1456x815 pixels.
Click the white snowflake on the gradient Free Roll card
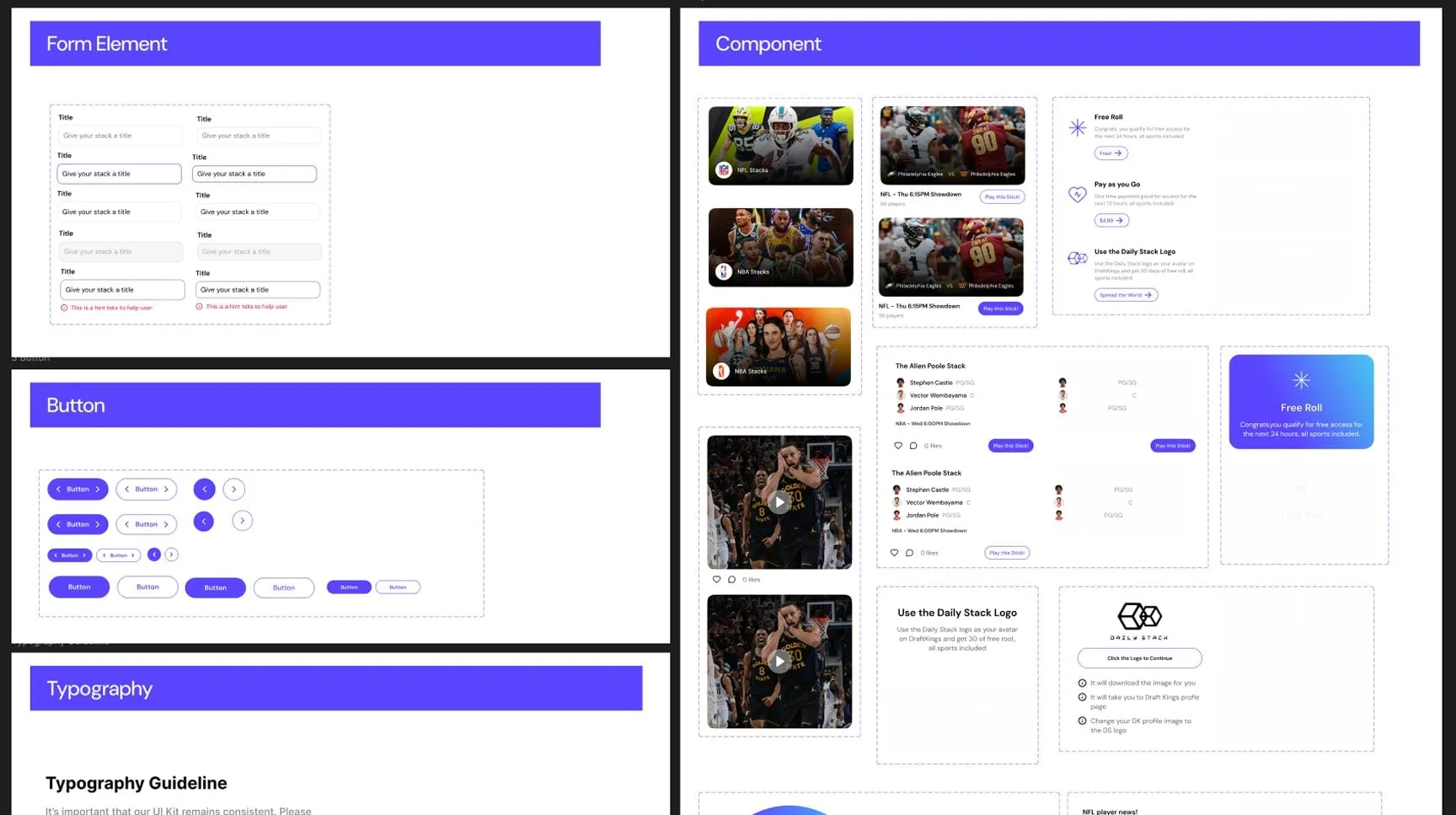[1301, 380]
